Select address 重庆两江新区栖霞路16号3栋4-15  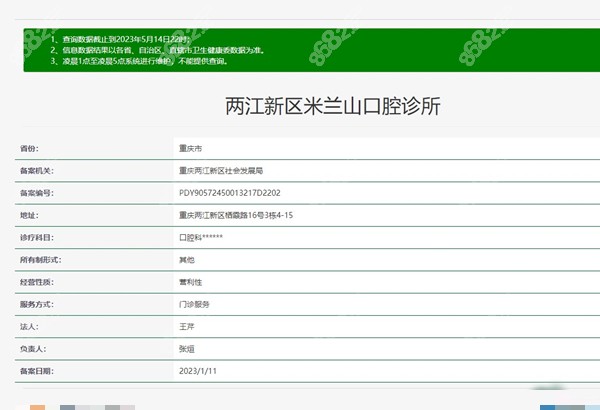pos(236,215)
